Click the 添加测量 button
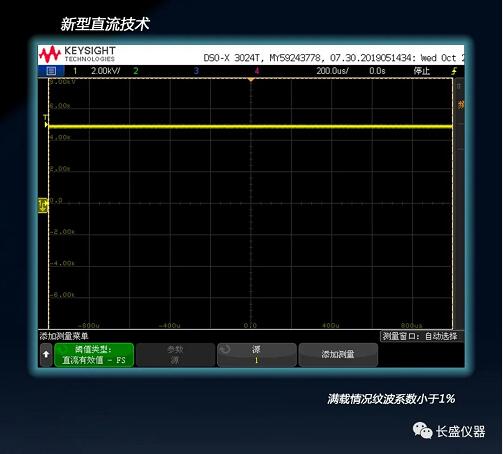Screen dimensions: 503x454 coord(338,355)
